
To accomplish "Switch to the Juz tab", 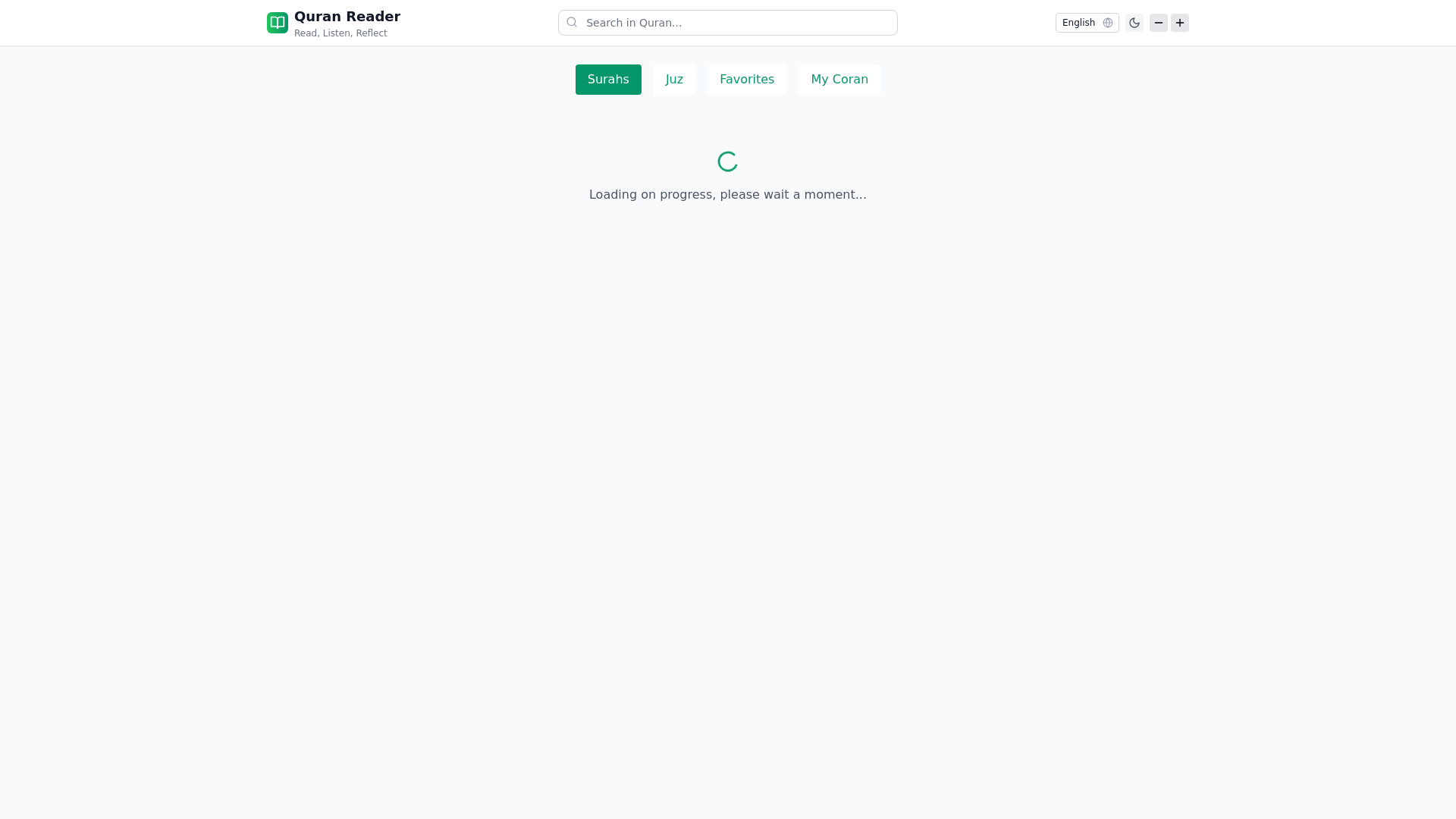I will point(674,80).
